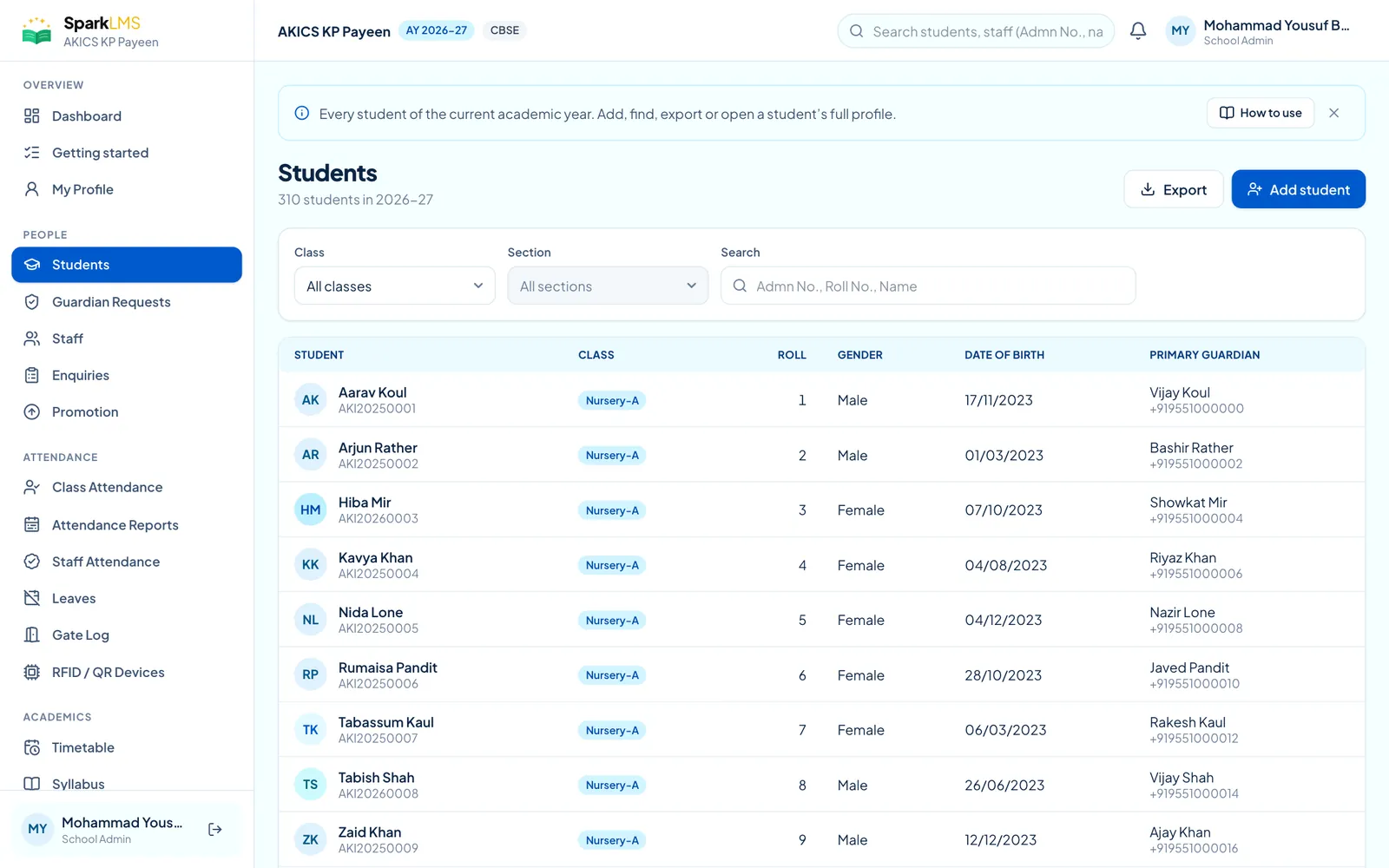Click Rumaisa Pandit student name

pyautogui.click(x=388, y=667)
